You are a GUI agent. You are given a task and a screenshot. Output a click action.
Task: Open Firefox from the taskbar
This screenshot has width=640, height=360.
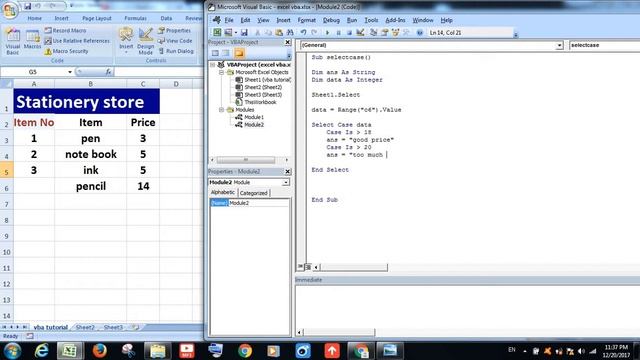tap(99, 351)
